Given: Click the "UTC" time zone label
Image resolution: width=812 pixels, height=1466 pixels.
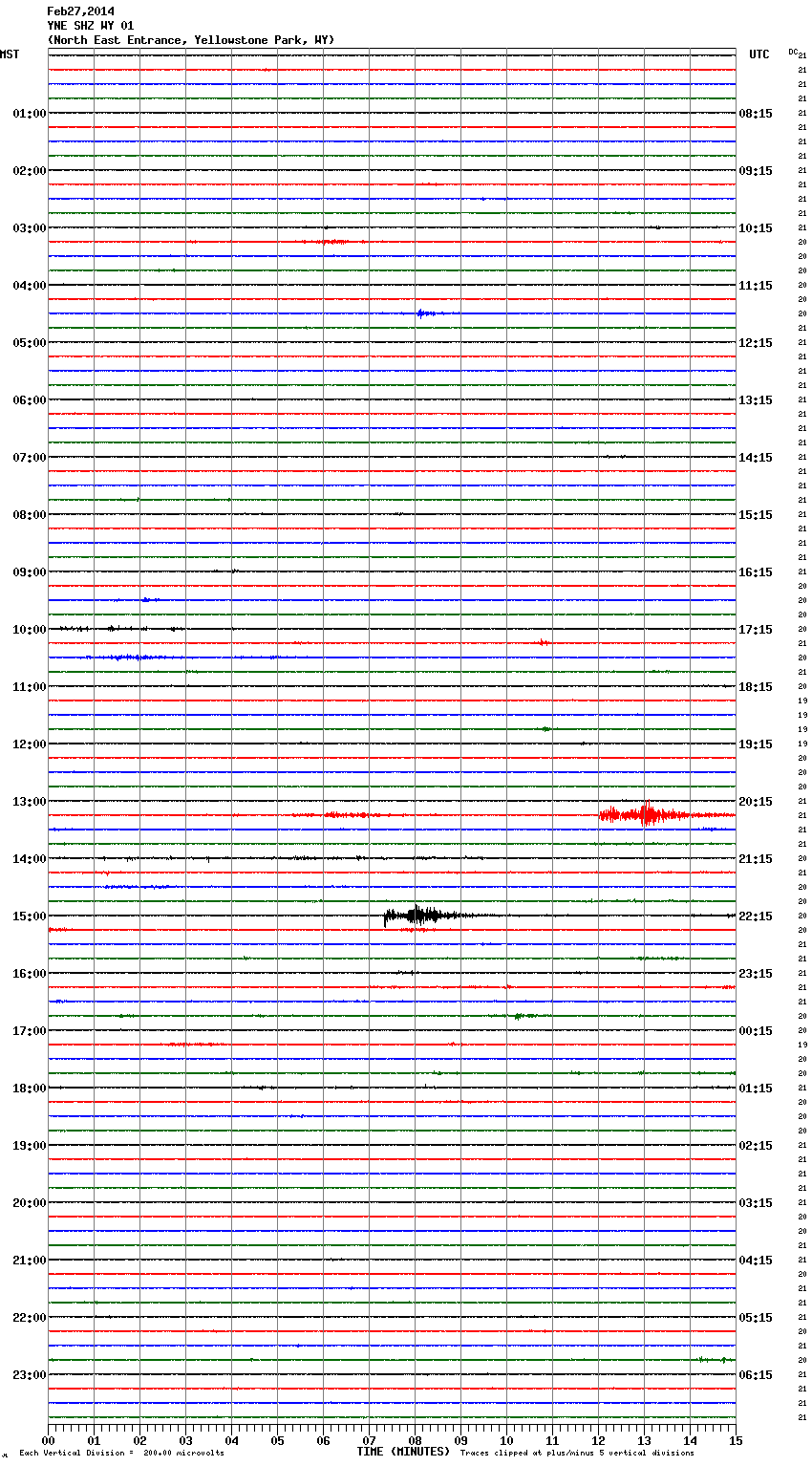Looking at the screenshot, I should 759,54.
